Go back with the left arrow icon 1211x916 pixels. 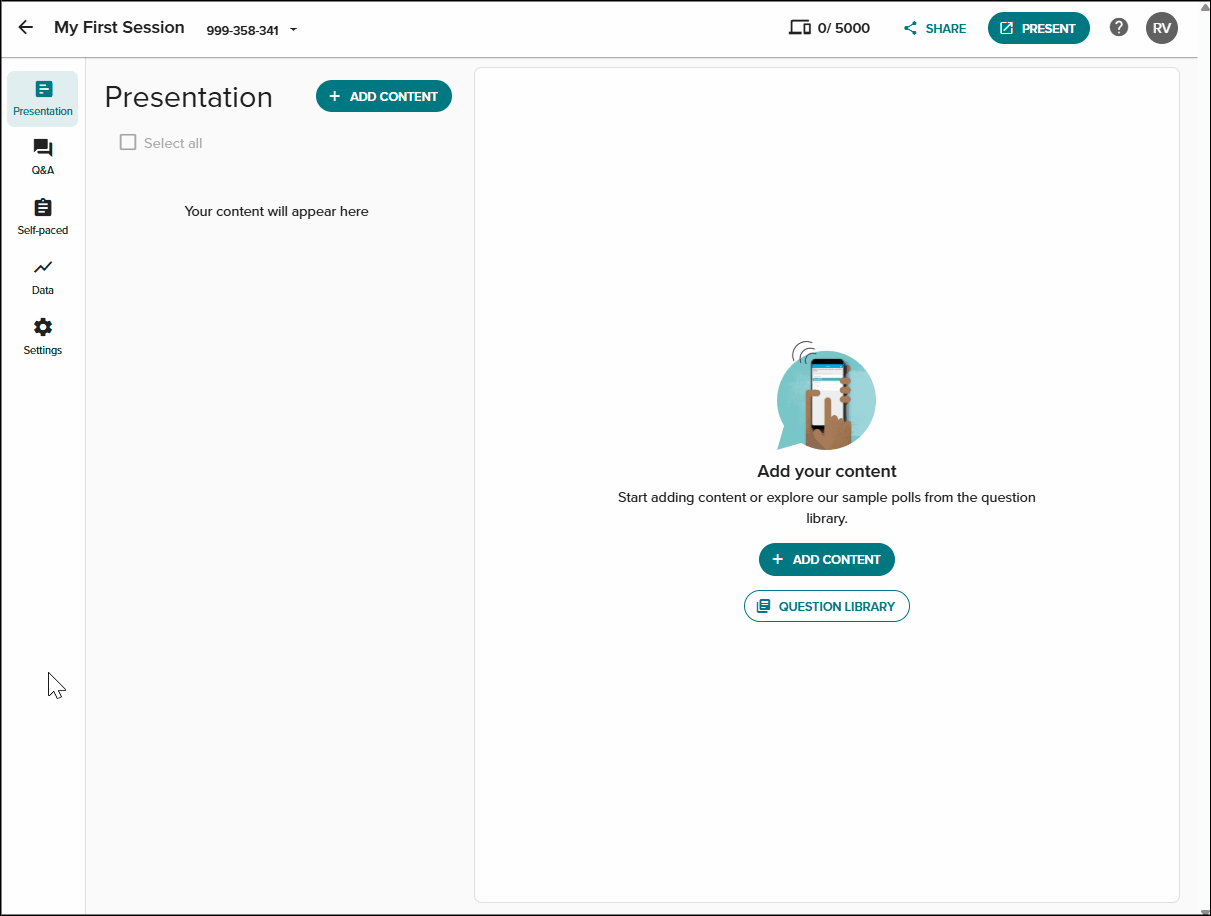(x=26, y=28)
